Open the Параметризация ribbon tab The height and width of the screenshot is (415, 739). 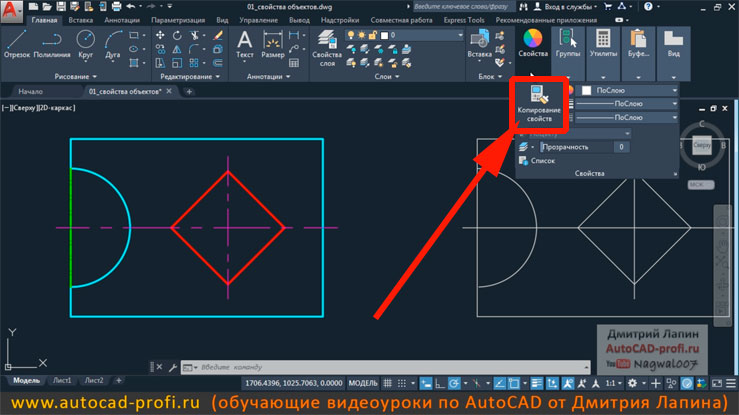point(178,20)
